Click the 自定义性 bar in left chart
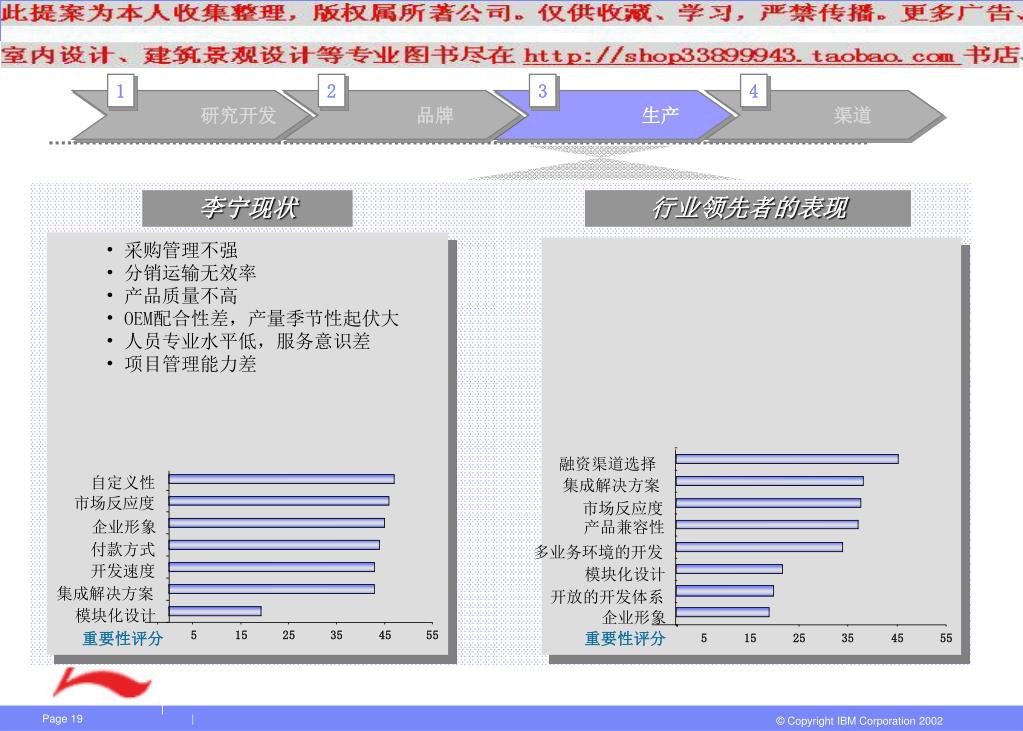 pos(281,479)
